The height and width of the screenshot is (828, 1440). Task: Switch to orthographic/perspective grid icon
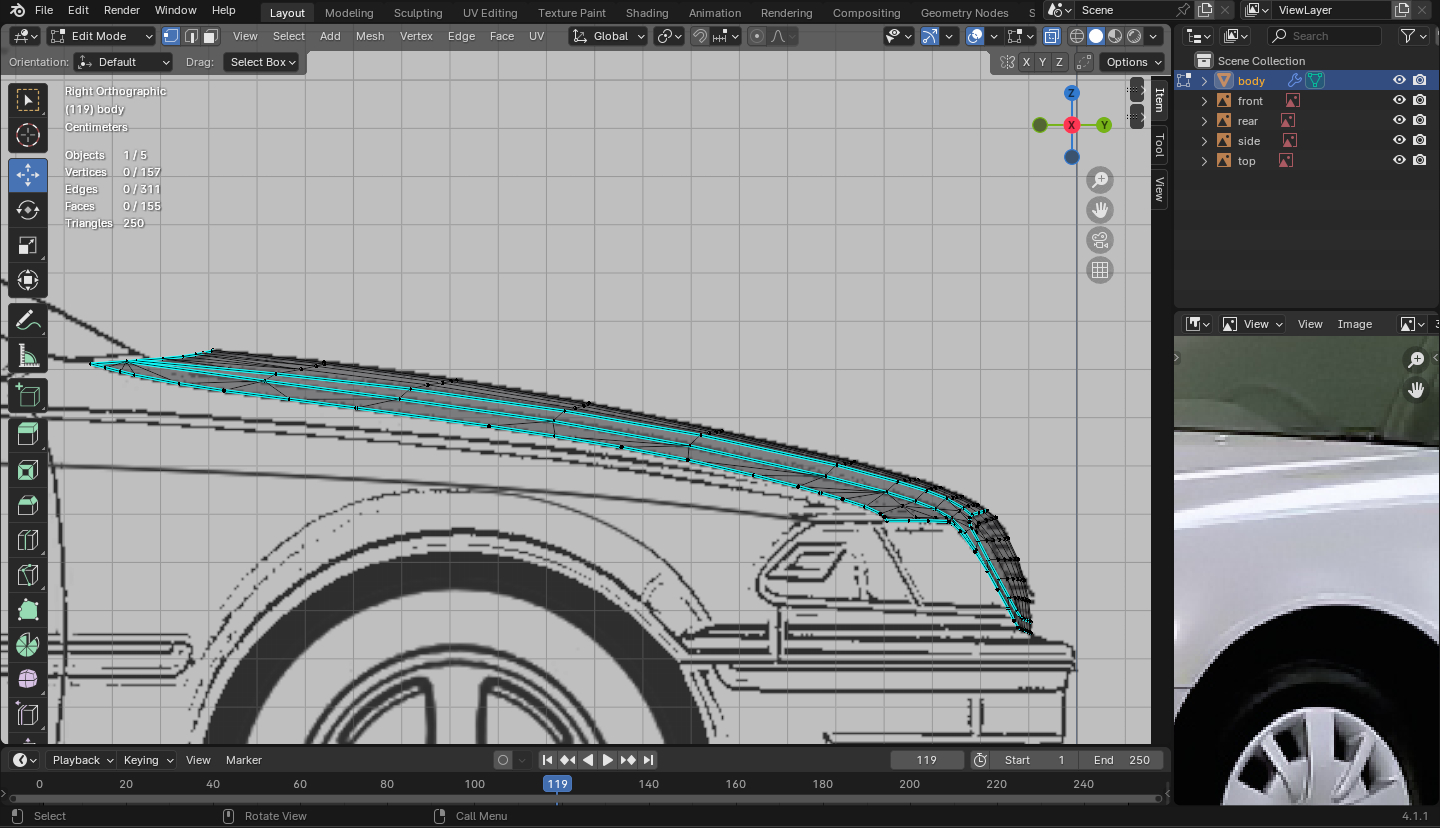1100,270
